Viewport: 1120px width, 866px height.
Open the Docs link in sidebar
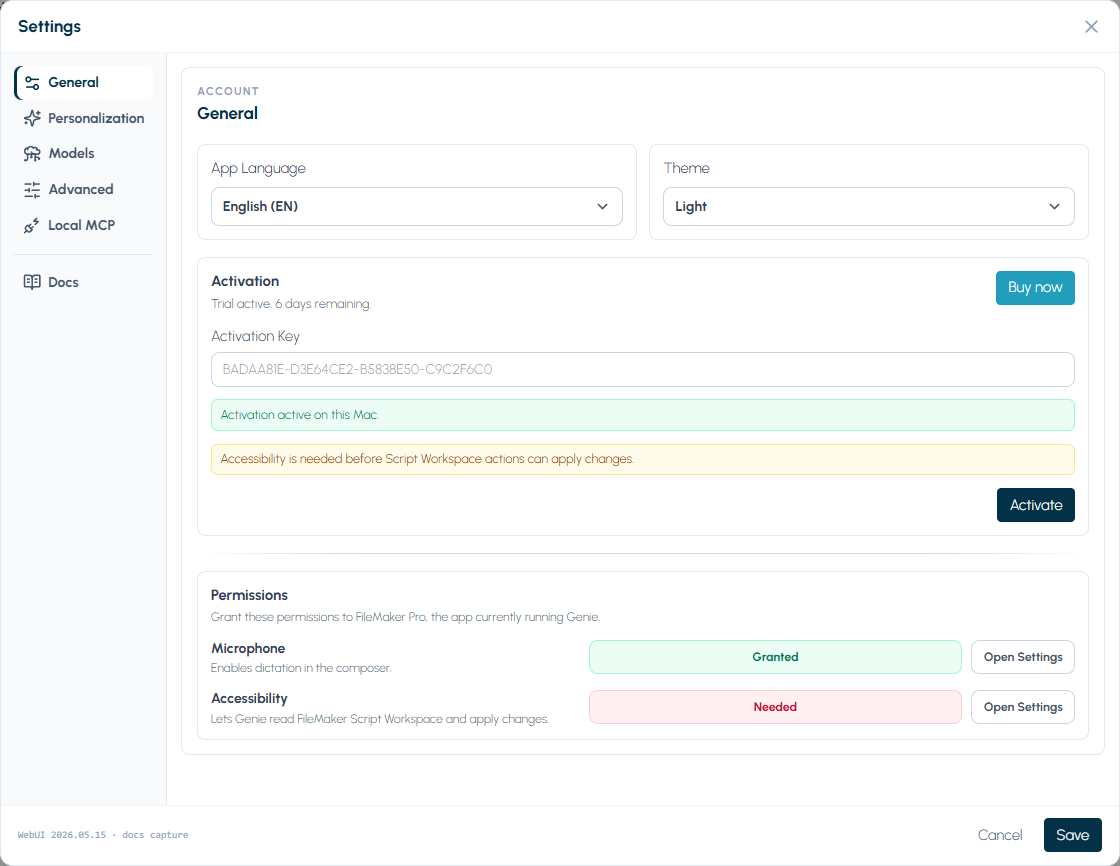tap(84, 282)
